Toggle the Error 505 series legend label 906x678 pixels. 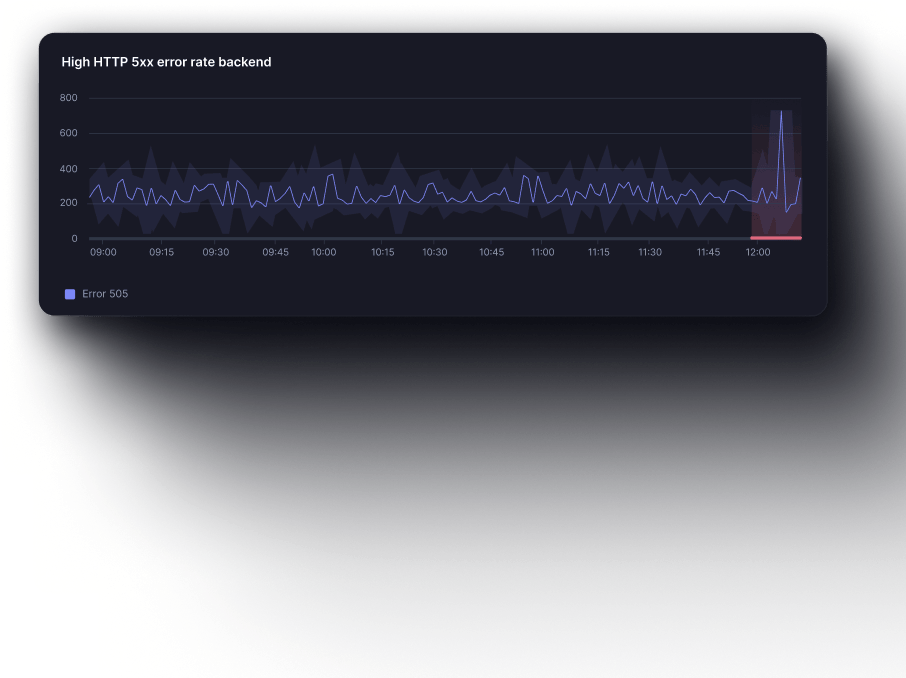[105, 294]
